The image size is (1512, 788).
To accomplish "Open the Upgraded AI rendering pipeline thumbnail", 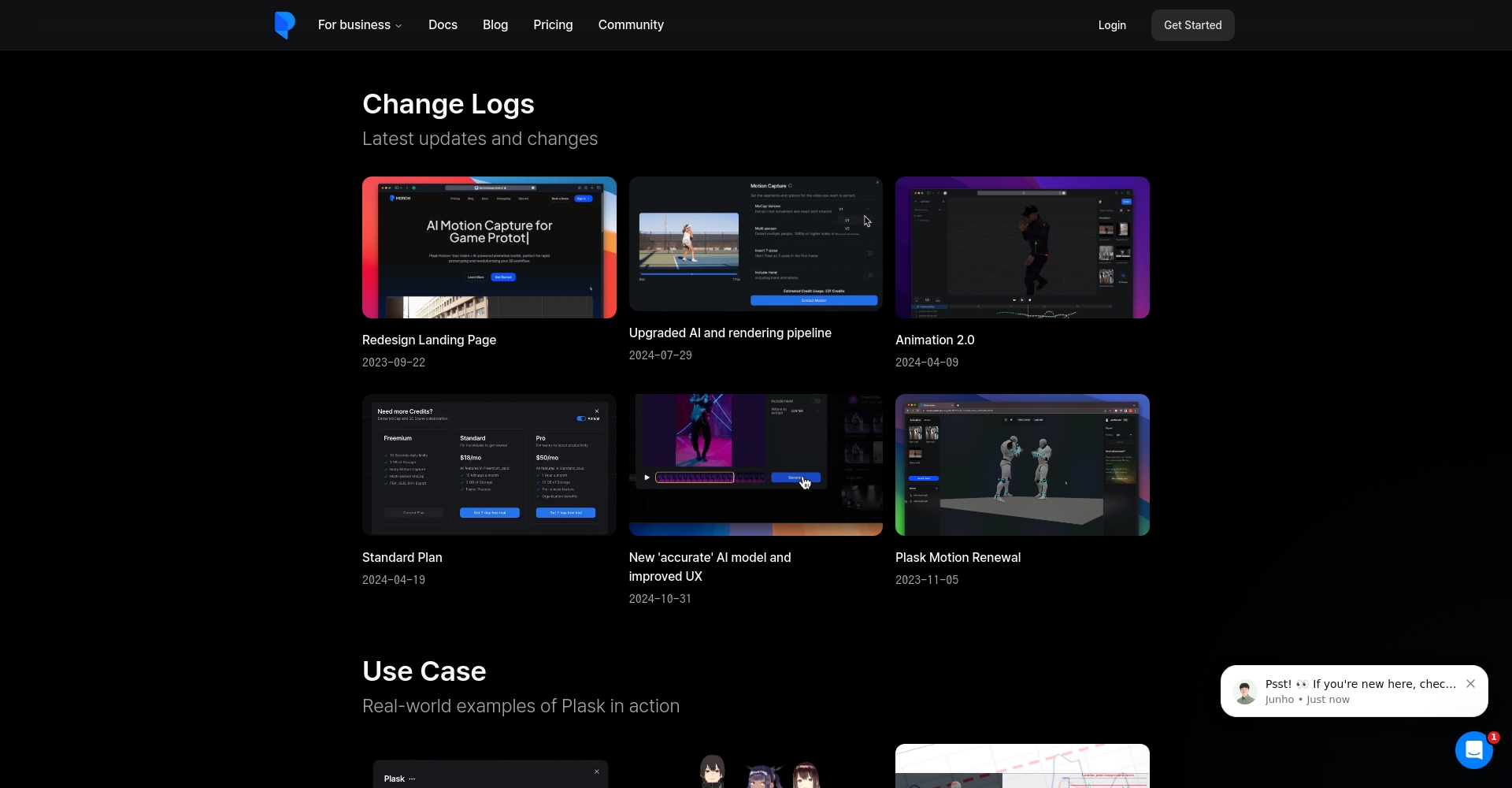I will [755, 243].
